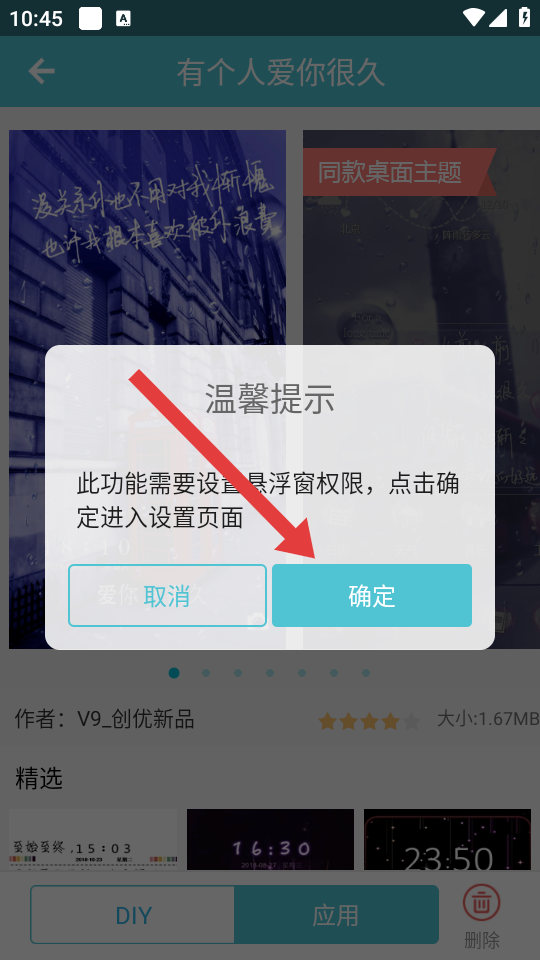
Task: Click the 取消 cancel button
Action: (167, 596)
